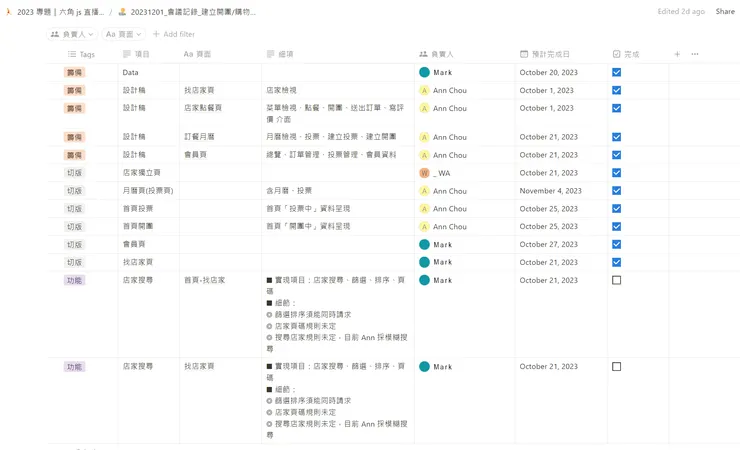
Task: Click the Add filter button
Action: [x=174, y=34]
